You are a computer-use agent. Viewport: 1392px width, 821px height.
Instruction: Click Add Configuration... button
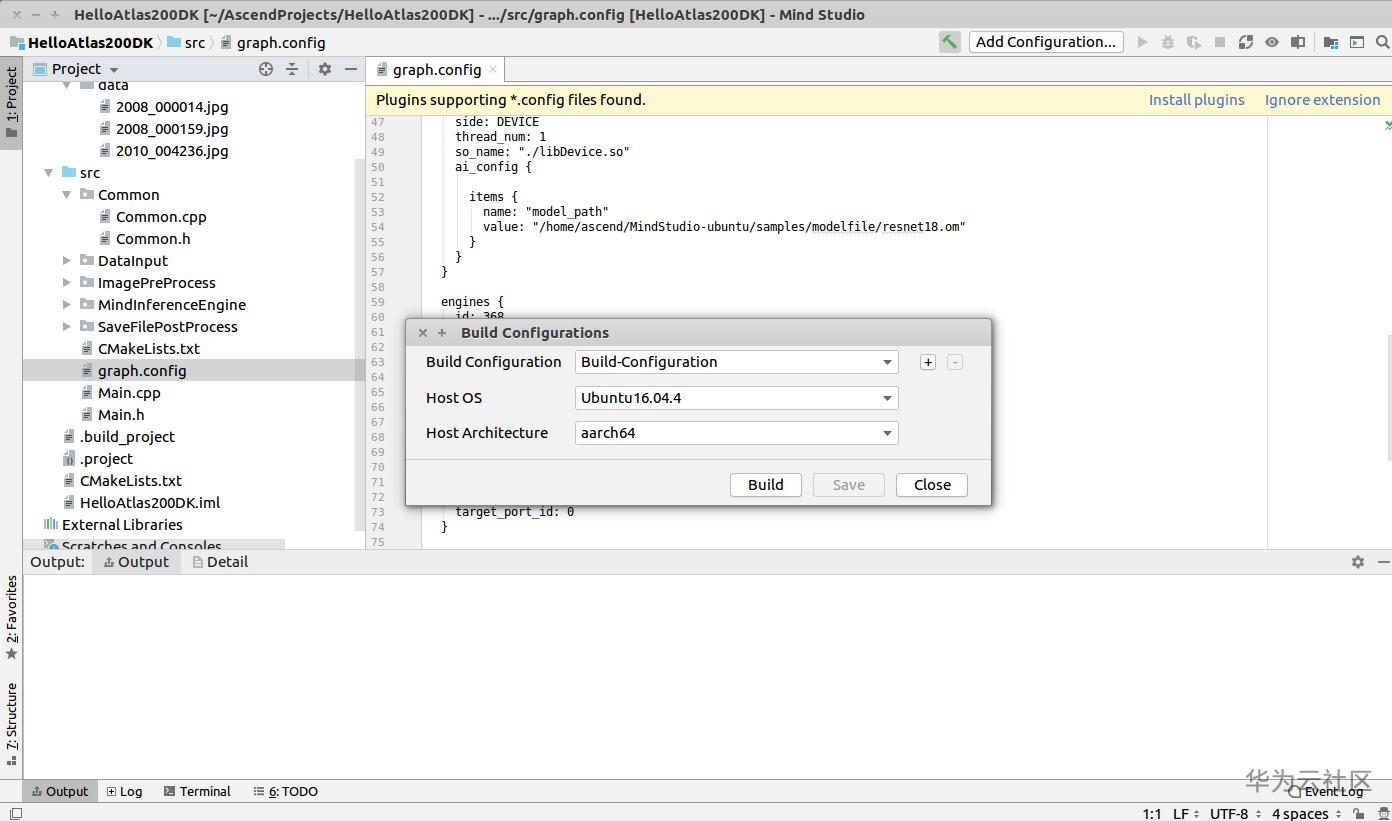tap(1046, 42)
